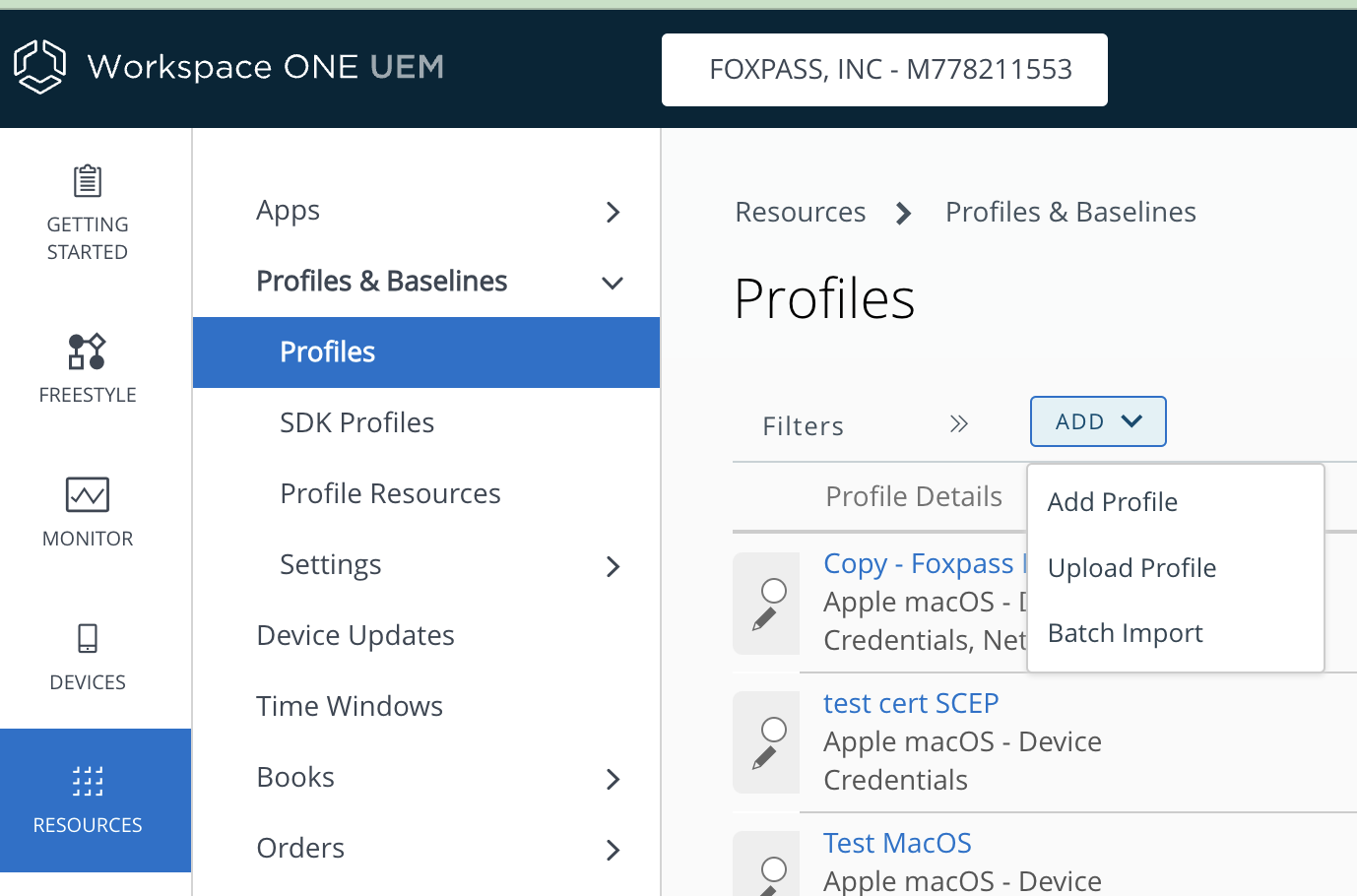Expand the Books submenu chevron
Viewport: 1357px width, 896px height.
[613, 779]
